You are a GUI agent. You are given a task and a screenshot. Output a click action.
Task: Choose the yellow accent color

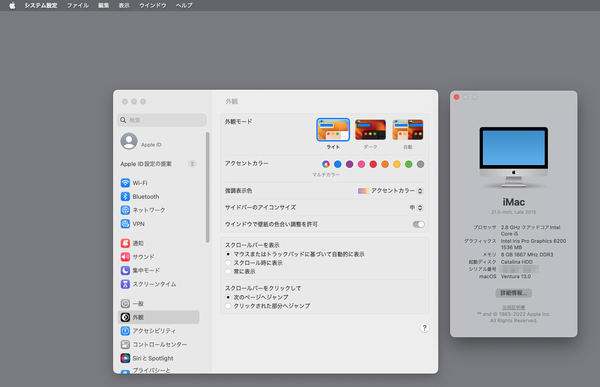[x=397, y=164]
